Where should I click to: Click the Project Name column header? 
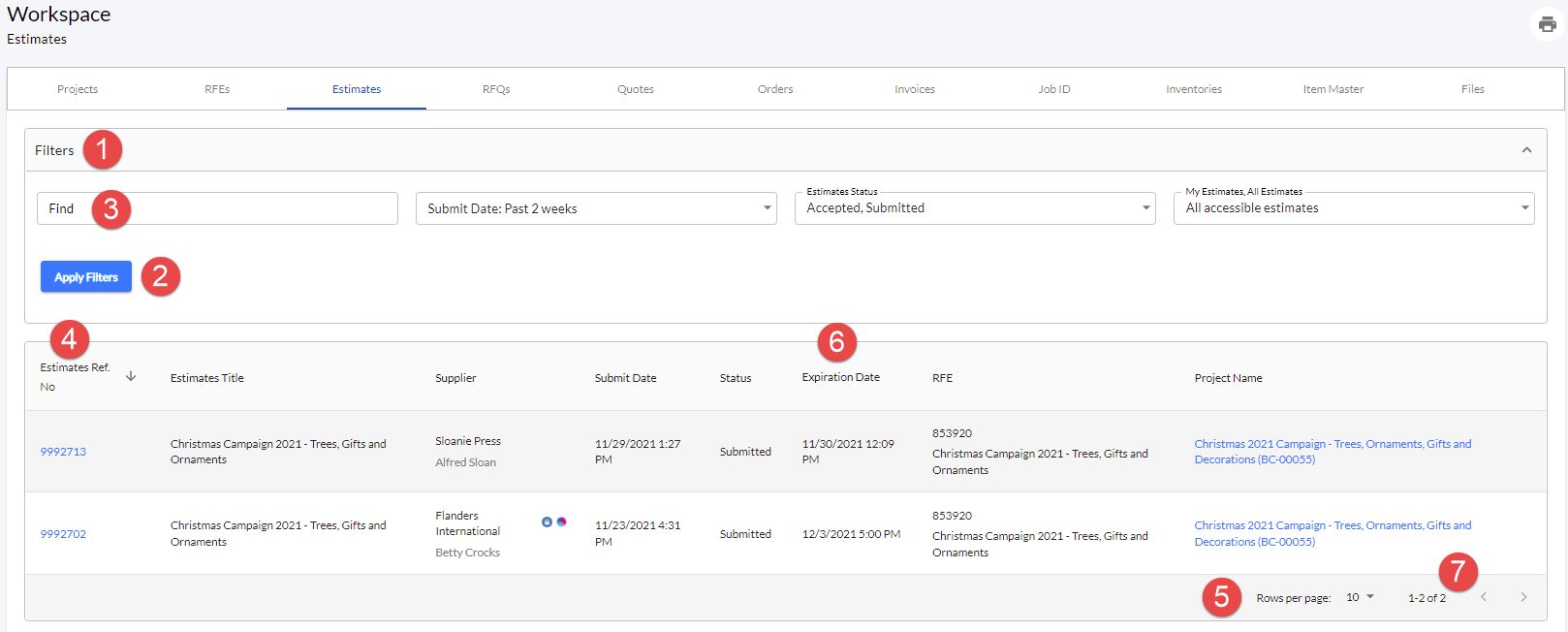coord(1228,378)
